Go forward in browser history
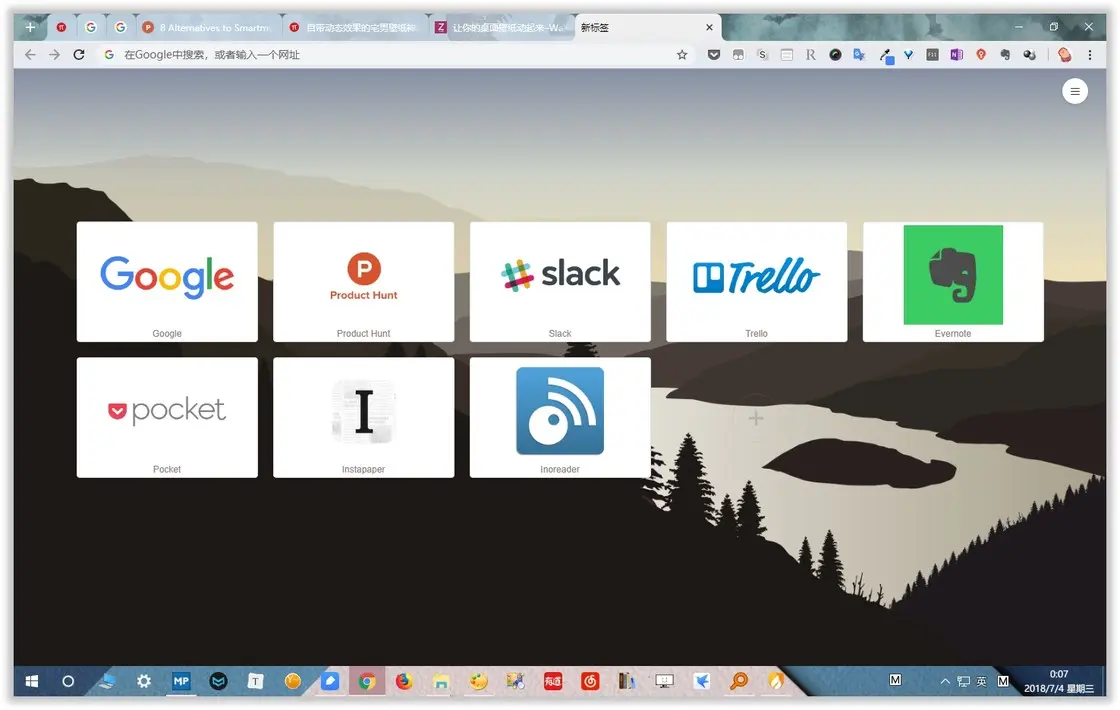1120x710 pixels. [54, 54]
